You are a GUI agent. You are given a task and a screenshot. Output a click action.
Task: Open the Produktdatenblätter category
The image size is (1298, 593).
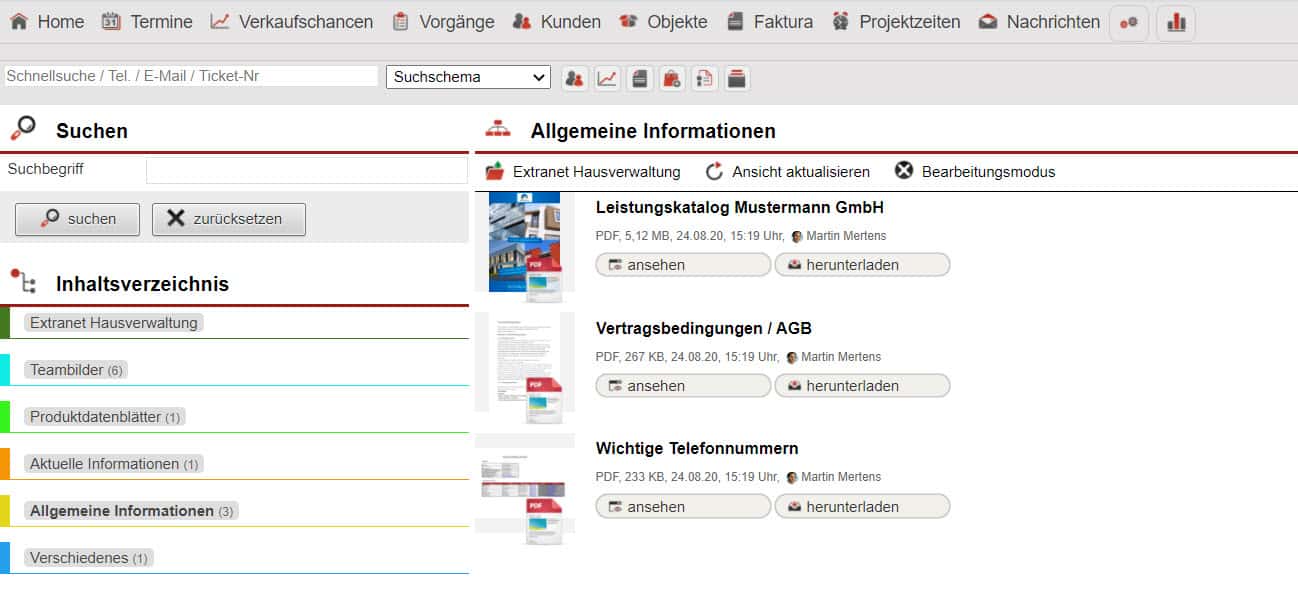point(104,417)
